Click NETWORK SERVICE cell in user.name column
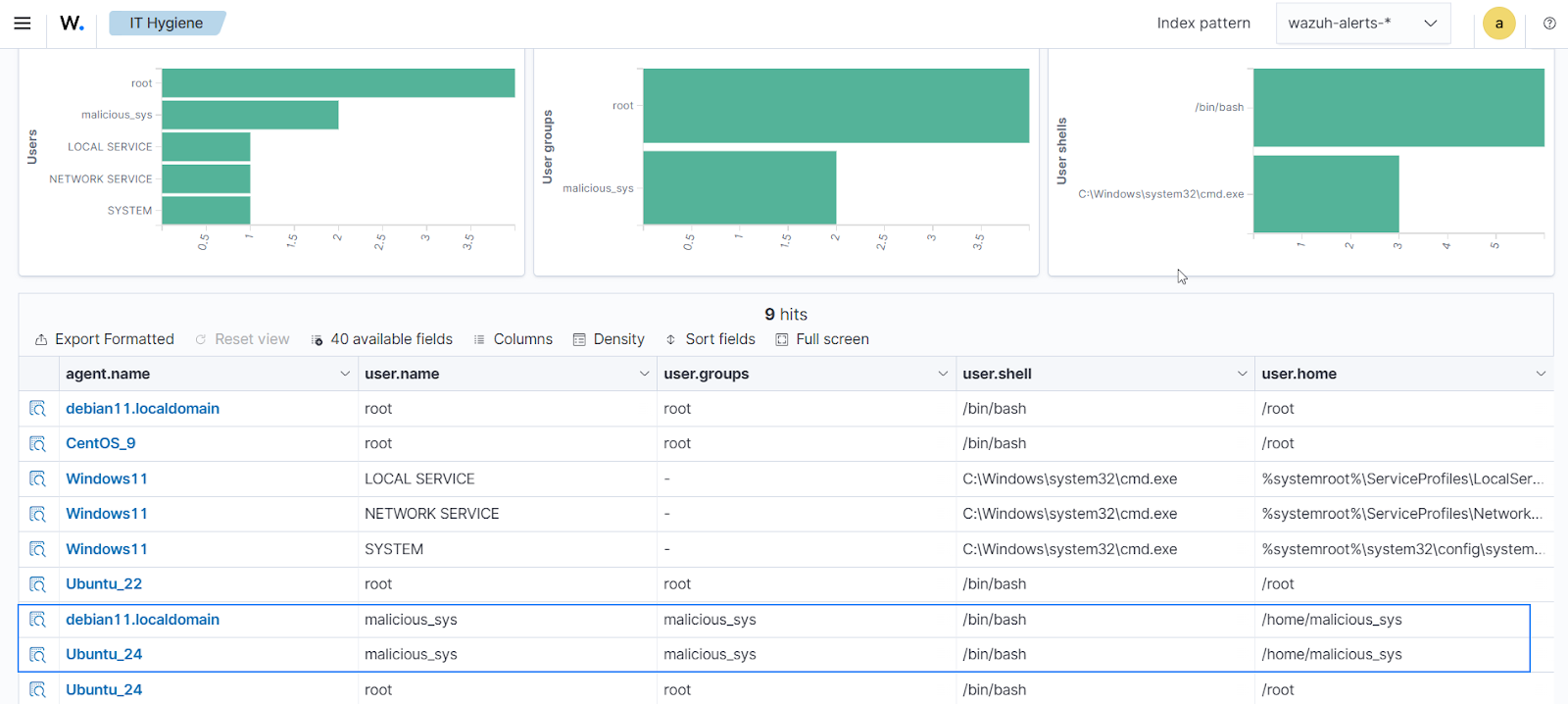Viewport: 1568px width, 704px height. coord(508,514)
